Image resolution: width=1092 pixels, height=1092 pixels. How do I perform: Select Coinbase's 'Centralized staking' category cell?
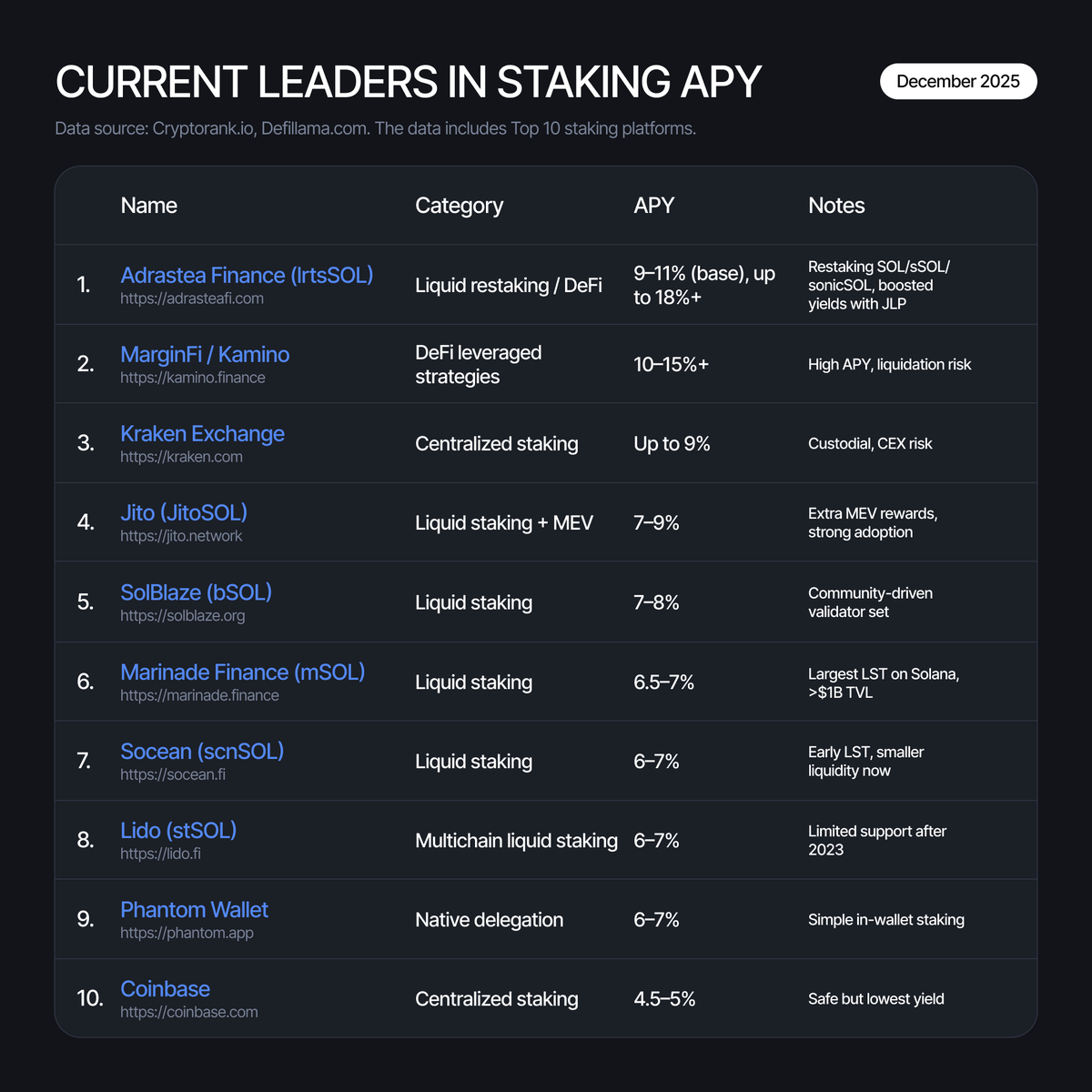496,998
